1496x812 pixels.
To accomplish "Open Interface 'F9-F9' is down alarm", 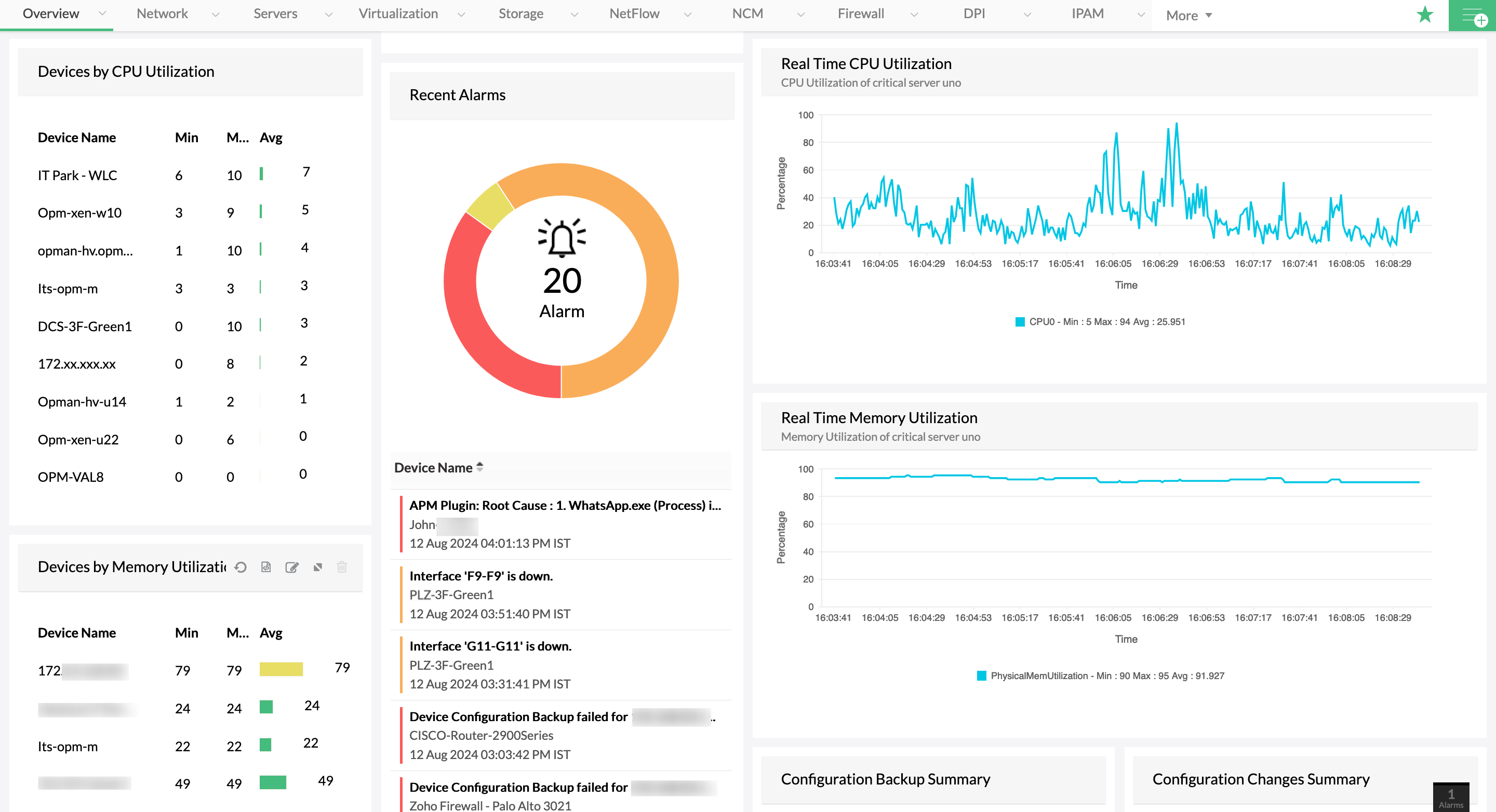I will click(x=481, y=576).
